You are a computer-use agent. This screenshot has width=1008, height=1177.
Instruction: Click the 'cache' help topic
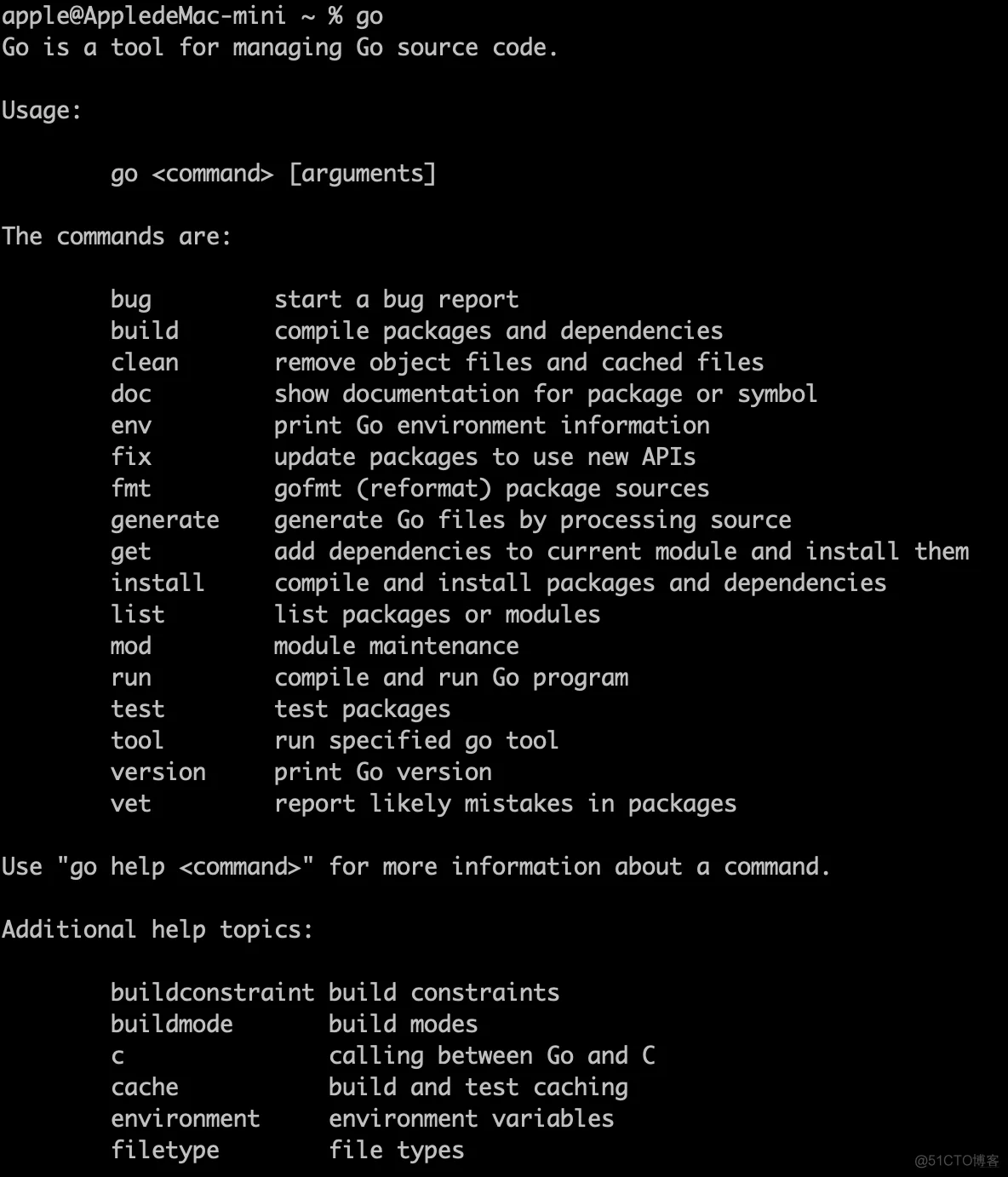tap(145, 1087)
